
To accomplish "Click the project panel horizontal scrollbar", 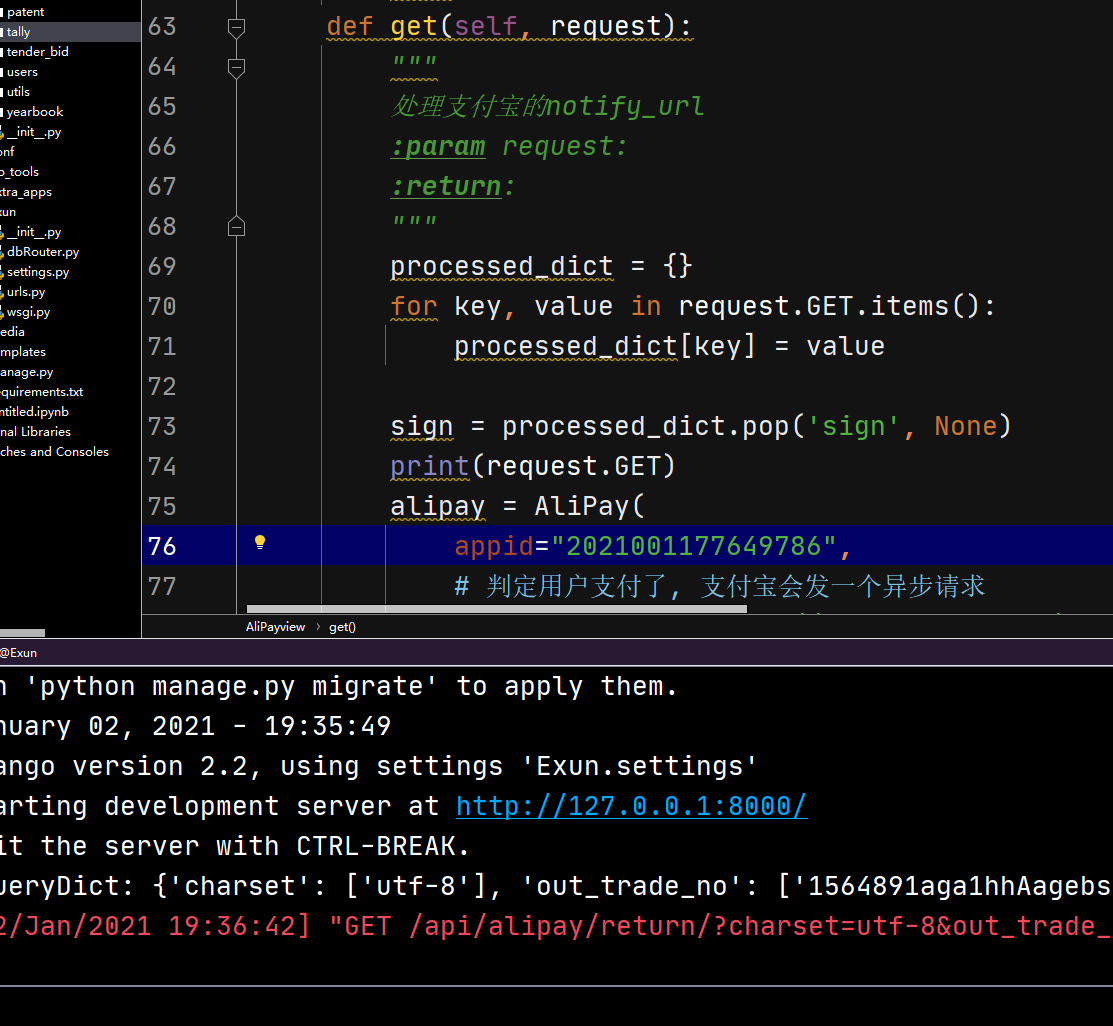I will 22,633.
